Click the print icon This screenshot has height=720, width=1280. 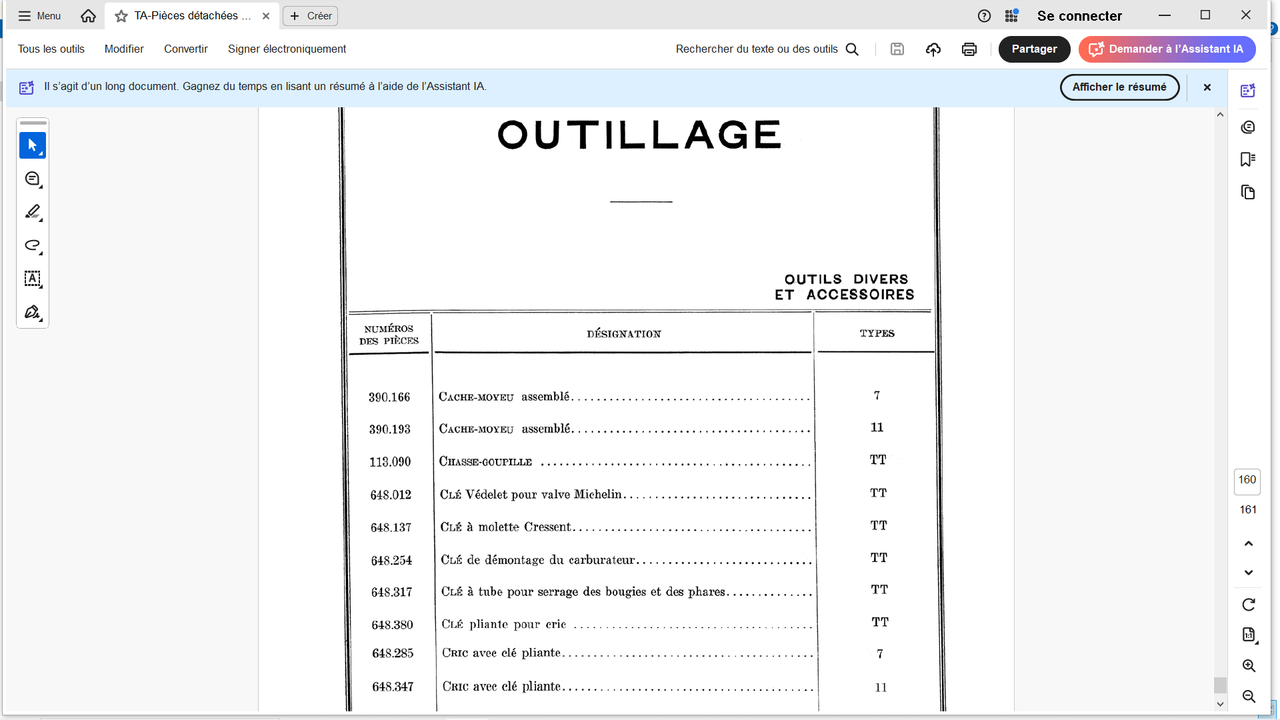(969, 49)
